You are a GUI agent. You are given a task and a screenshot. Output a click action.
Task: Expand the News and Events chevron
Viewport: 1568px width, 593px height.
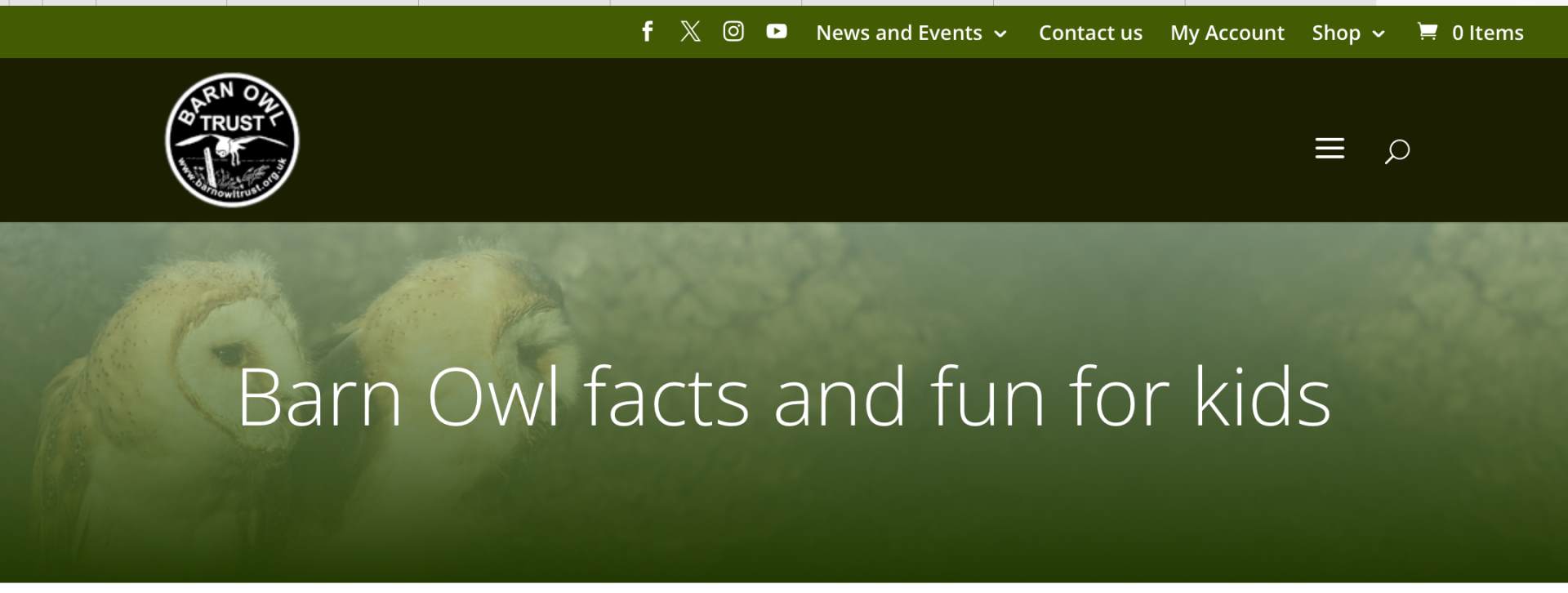click(x=1000, y=33)
